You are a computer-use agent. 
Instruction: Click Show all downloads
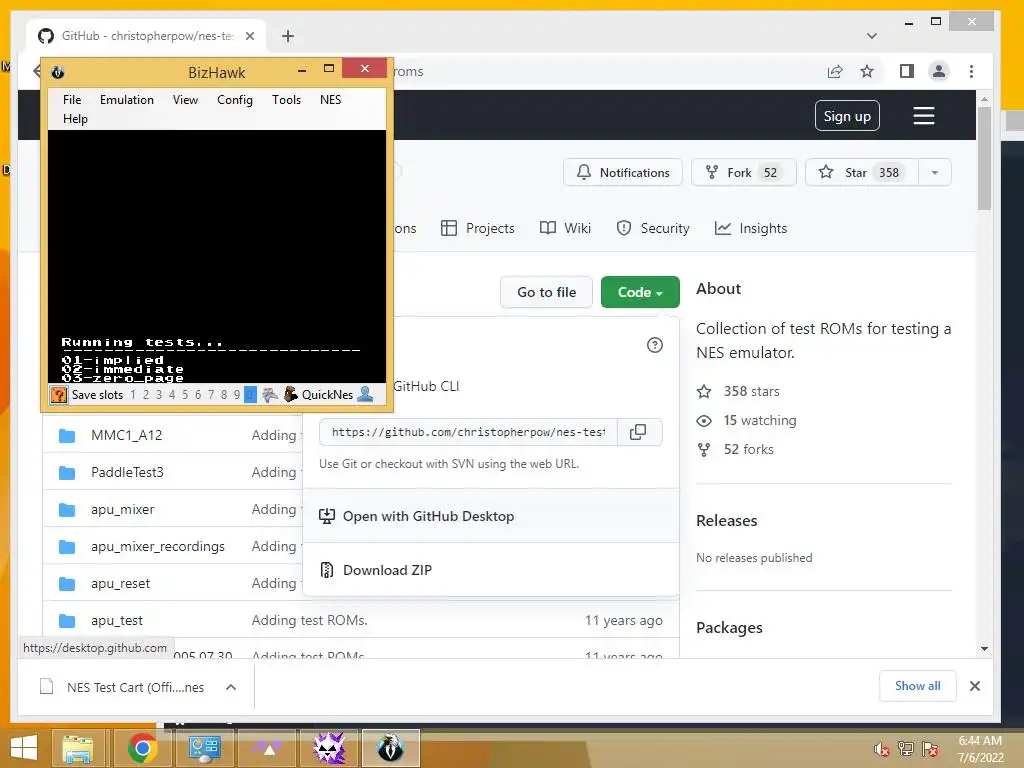(x=918, y=686)
